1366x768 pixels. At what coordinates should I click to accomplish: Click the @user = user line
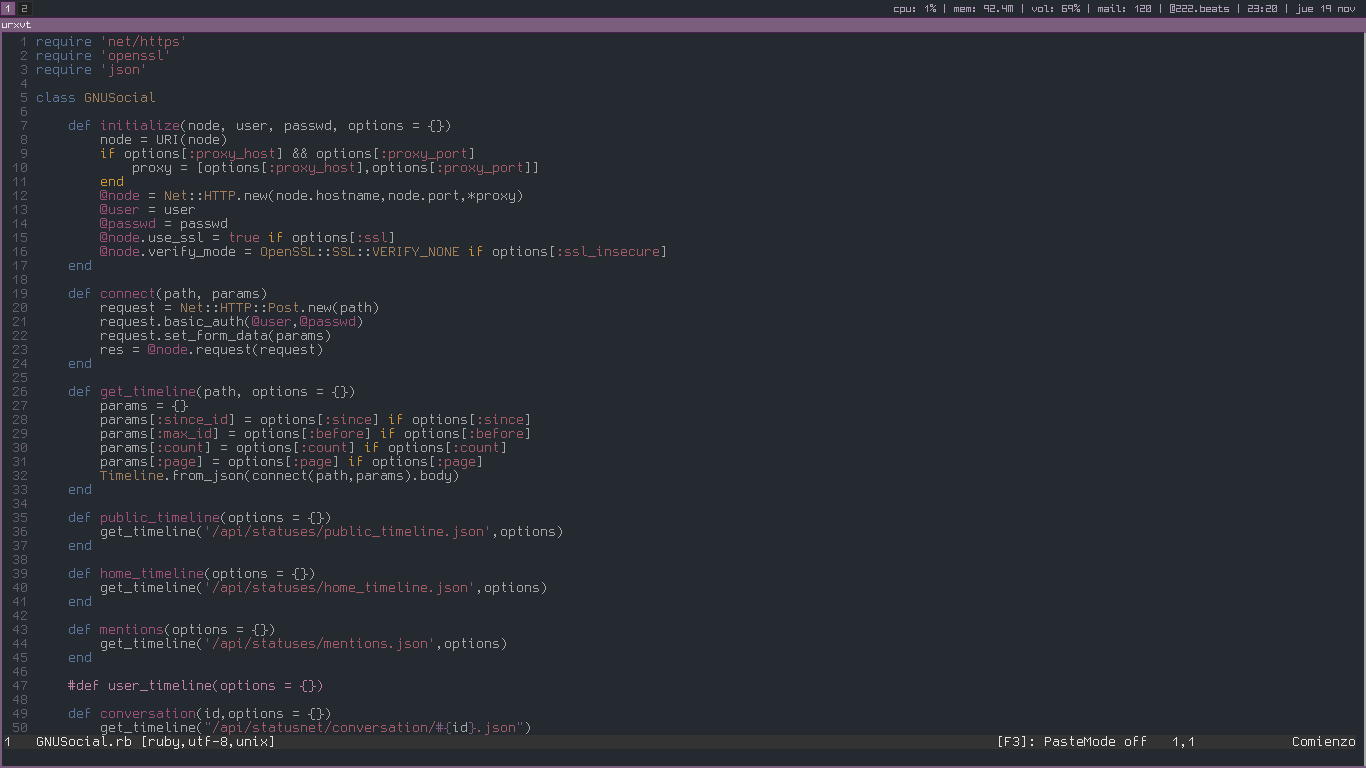(x=147, y=209)
